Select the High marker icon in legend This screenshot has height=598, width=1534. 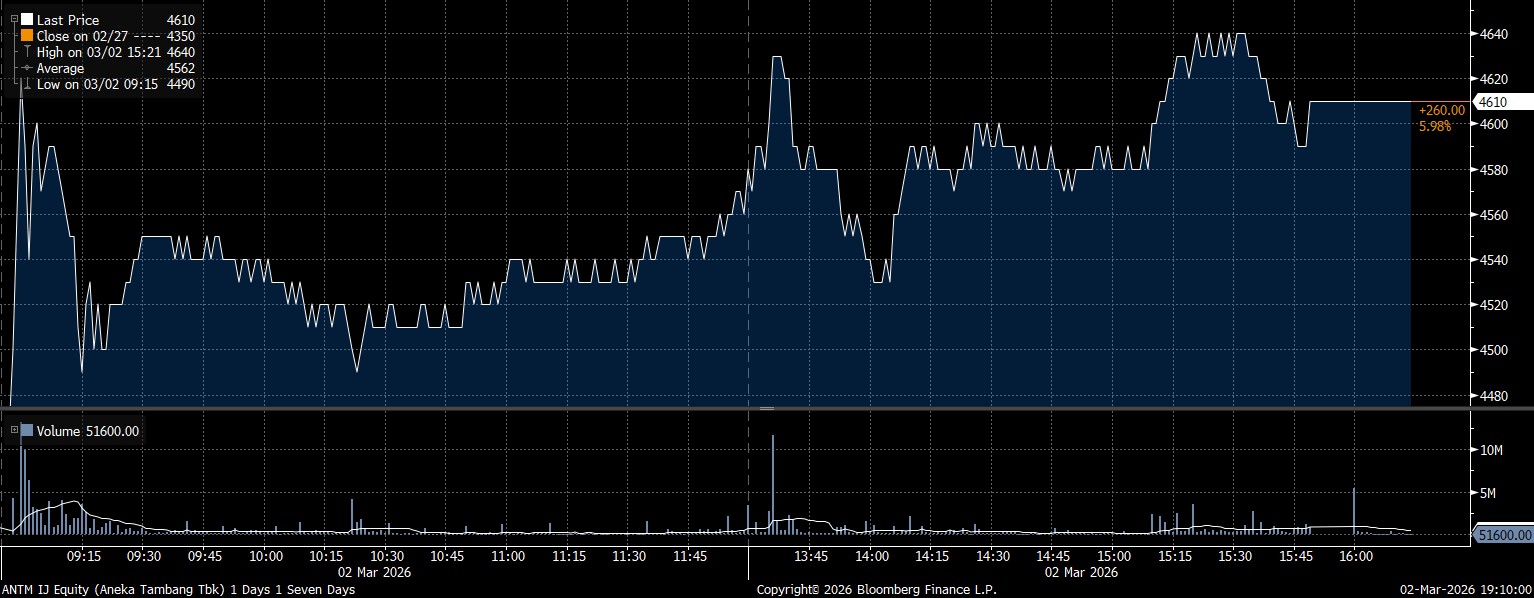(x=27, y=52)
